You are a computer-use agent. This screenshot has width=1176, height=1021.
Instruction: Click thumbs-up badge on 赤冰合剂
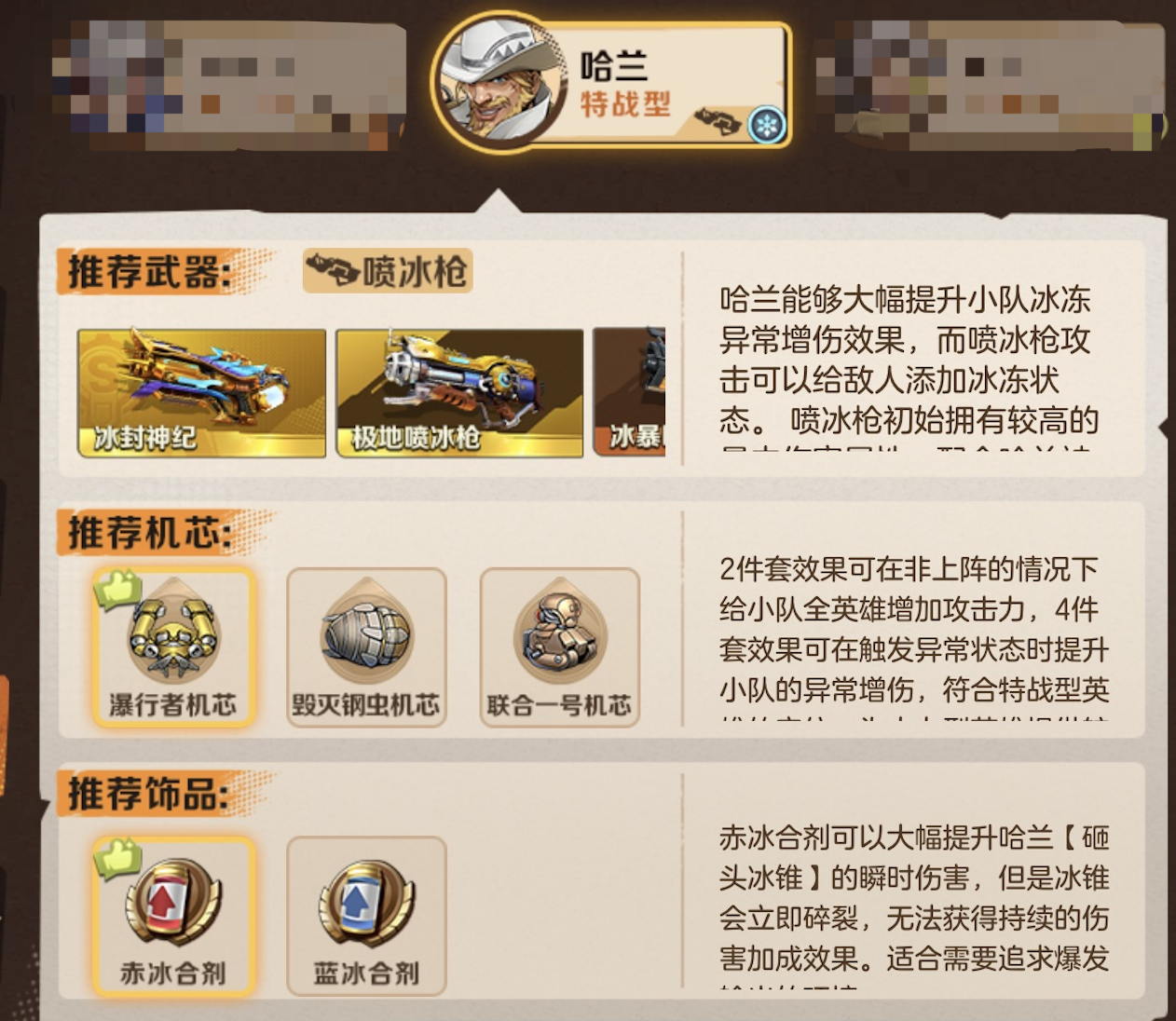point(118,858)
